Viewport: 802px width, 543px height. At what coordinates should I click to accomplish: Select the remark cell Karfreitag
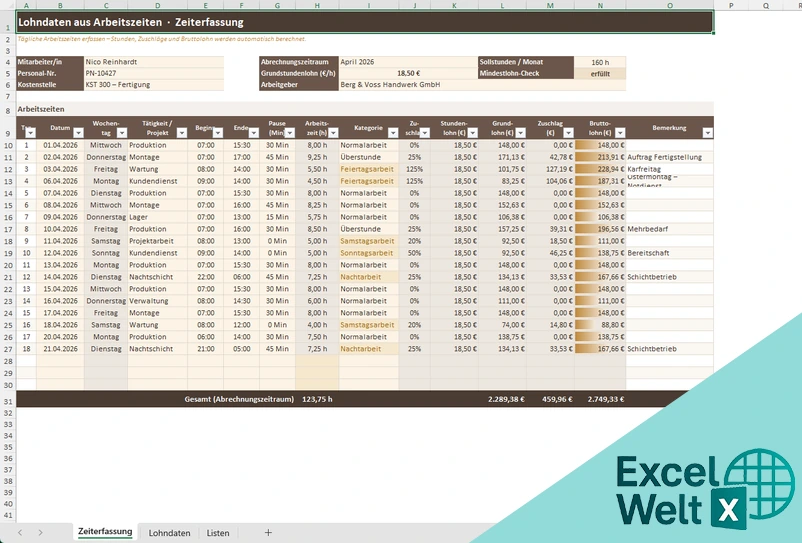pos(670,169)
